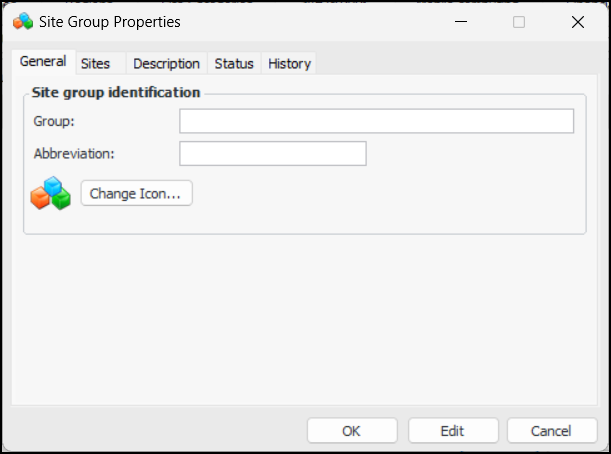This screenshot has height=454, width=611.
Task: Show the History tab
Action: pos(289,63)
